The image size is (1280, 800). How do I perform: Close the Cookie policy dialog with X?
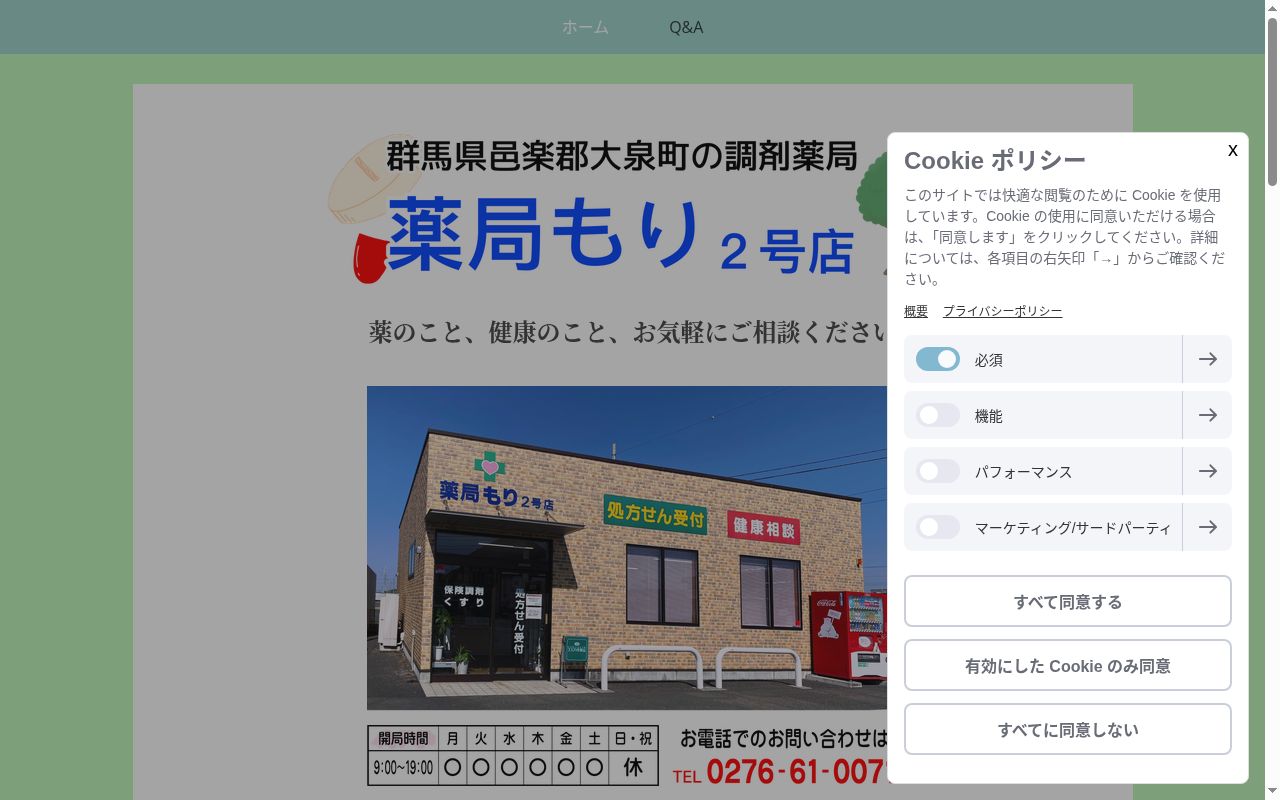[1232, 150]
